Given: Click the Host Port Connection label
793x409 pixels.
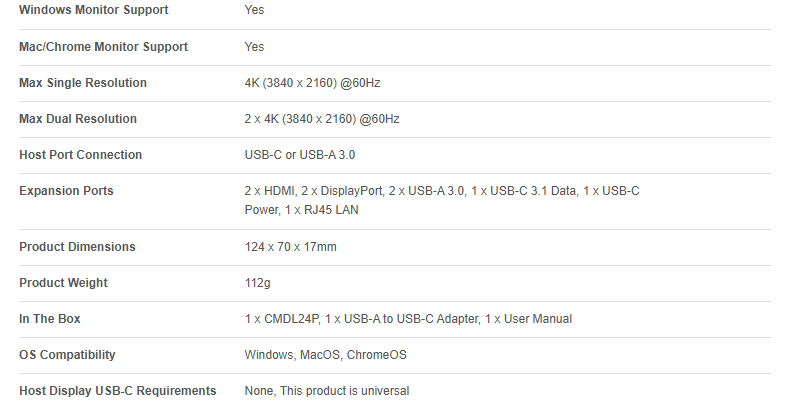Looking at the screenshot, I should pos(80,155).
